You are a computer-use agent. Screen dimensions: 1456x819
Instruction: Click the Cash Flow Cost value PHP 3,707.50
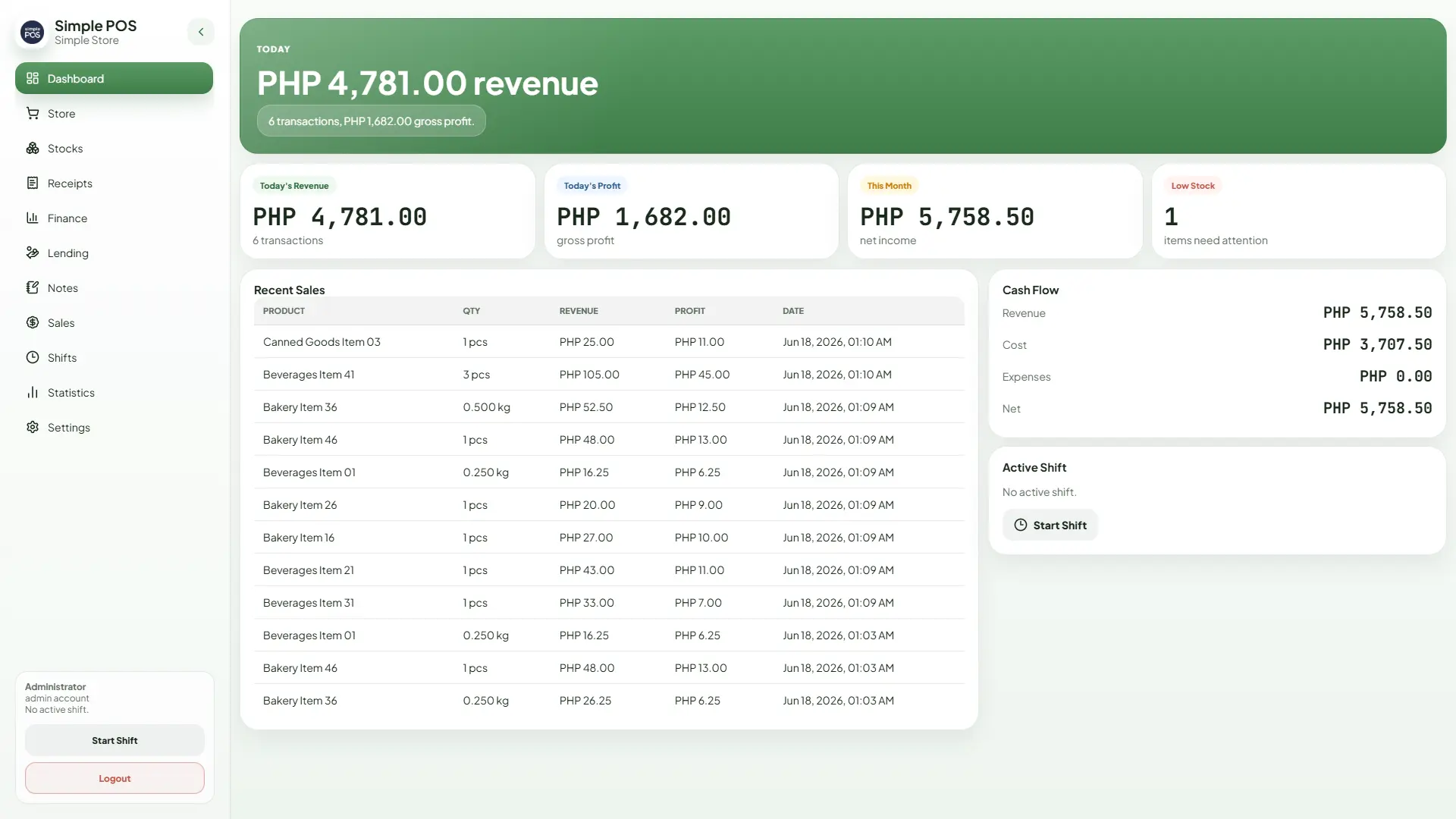click(1377, 344)
